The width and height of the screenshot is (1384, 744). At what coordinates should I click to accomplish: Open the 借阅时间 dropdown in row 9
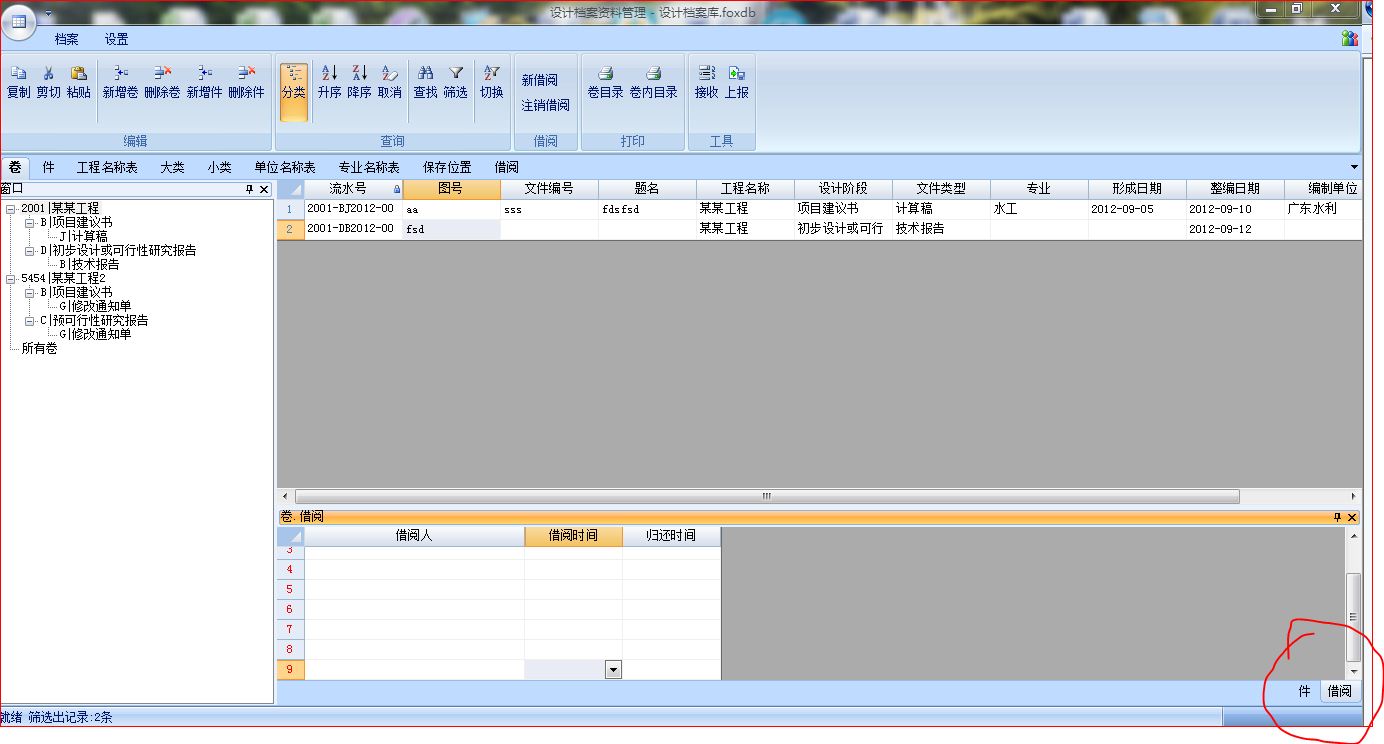tap(613, 670)
